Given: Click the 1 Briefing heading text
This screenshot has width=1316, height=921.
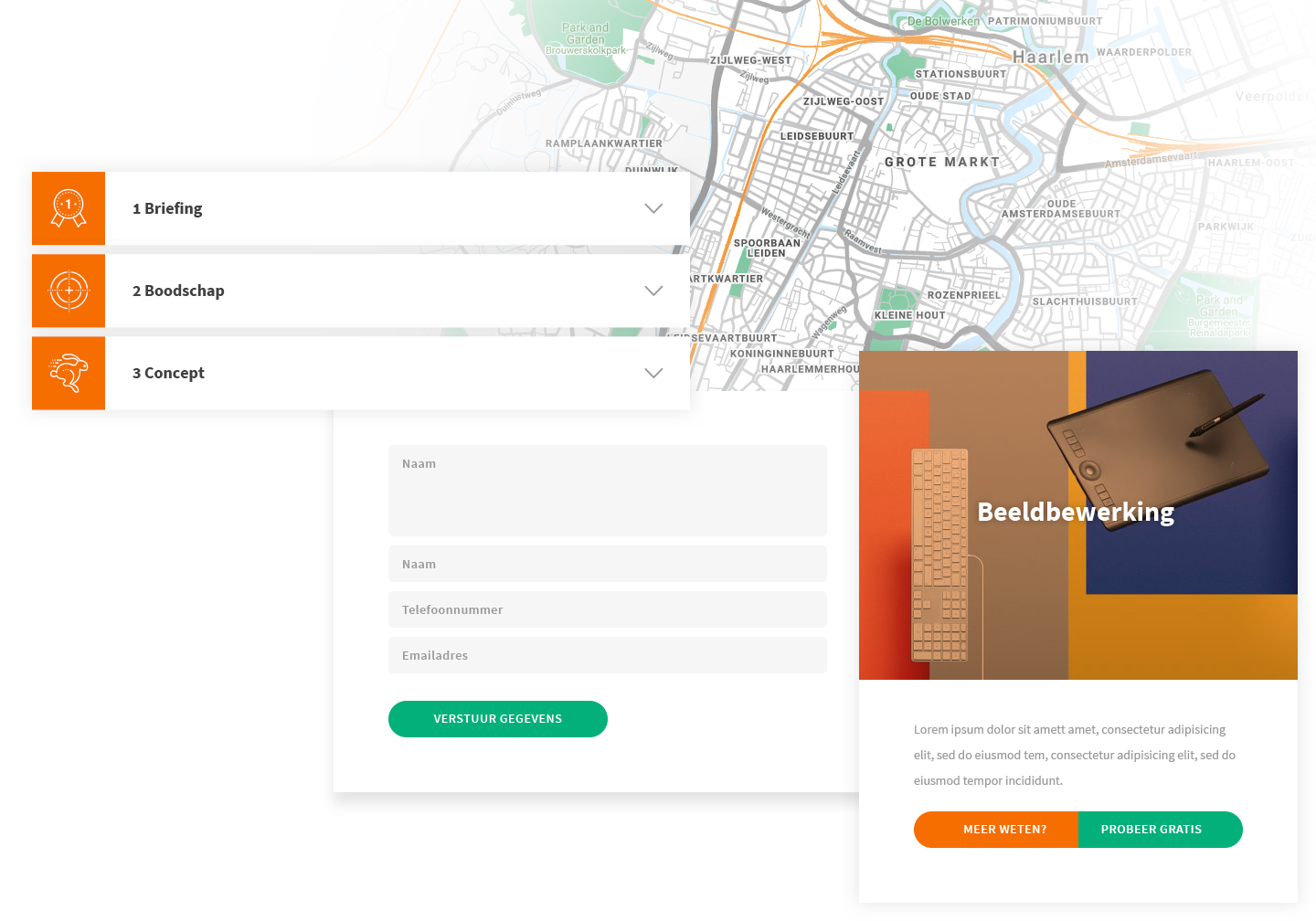Looking at the screenshot, I should click(167, 208).
